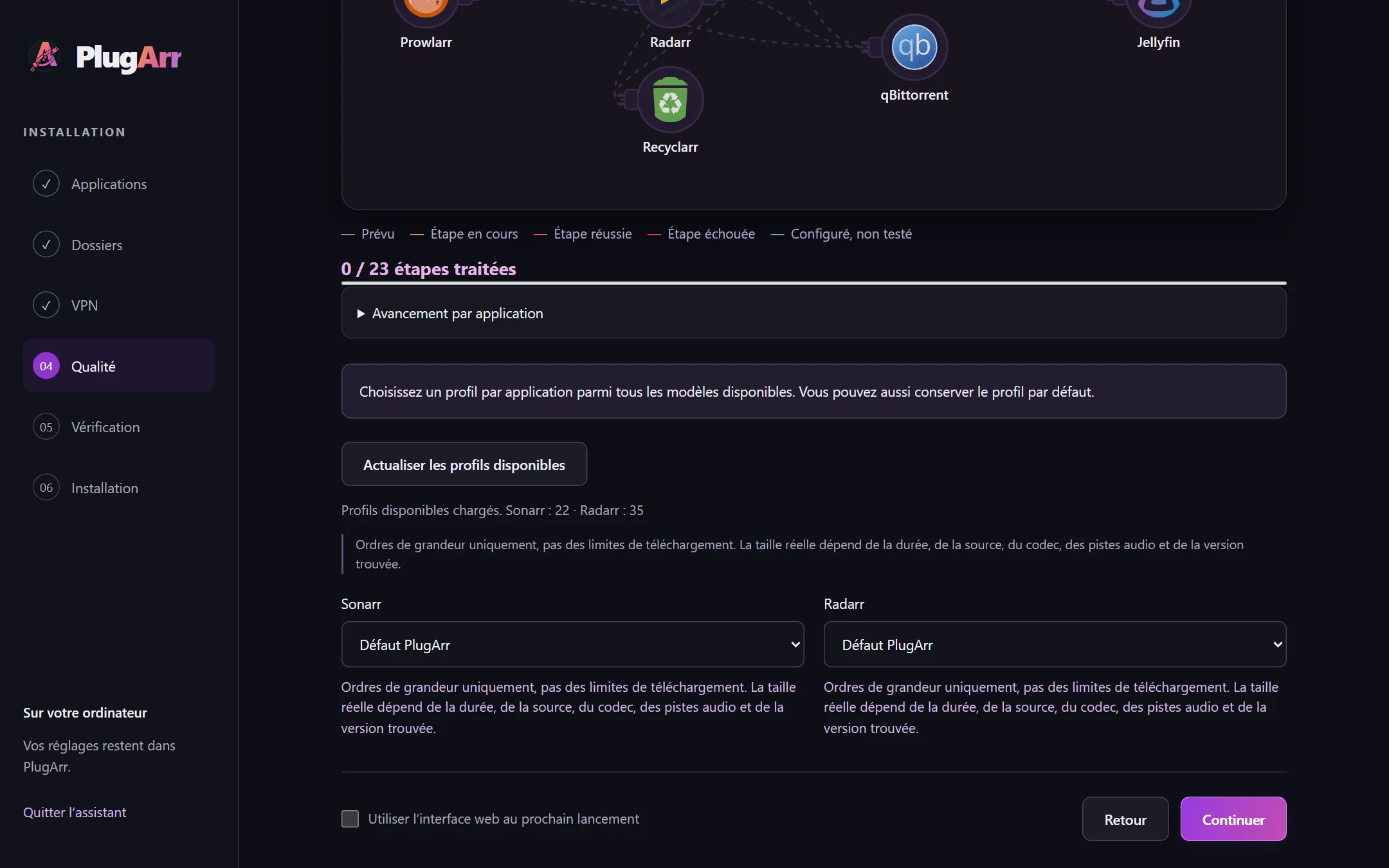Open the Radarr profile dropdown
Screen dimensions: 1389x868
pos(1055,644)
